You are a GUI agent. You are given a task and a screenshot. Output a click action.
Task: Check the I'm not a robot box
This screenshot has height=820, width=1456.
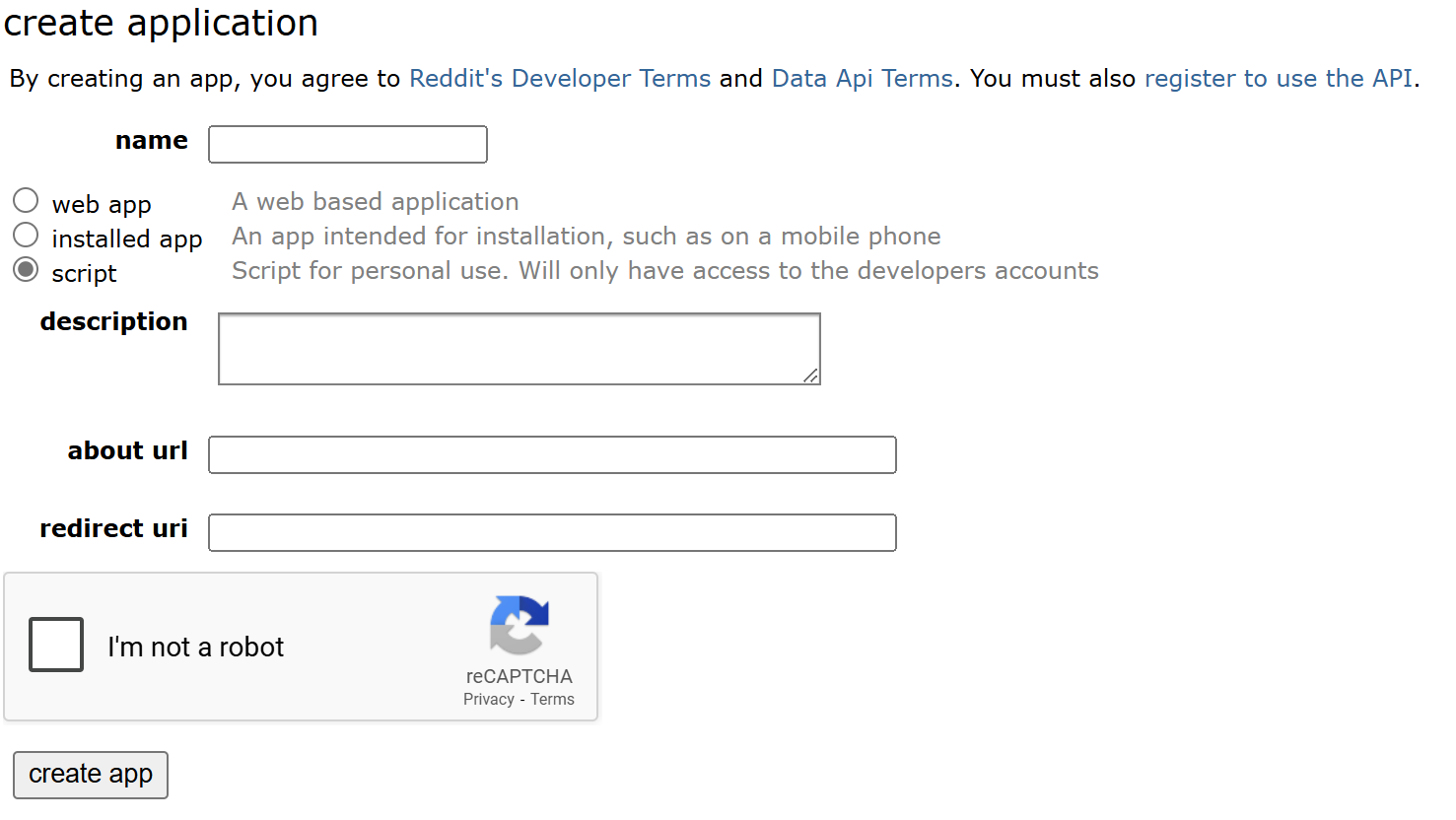(56, 645)
